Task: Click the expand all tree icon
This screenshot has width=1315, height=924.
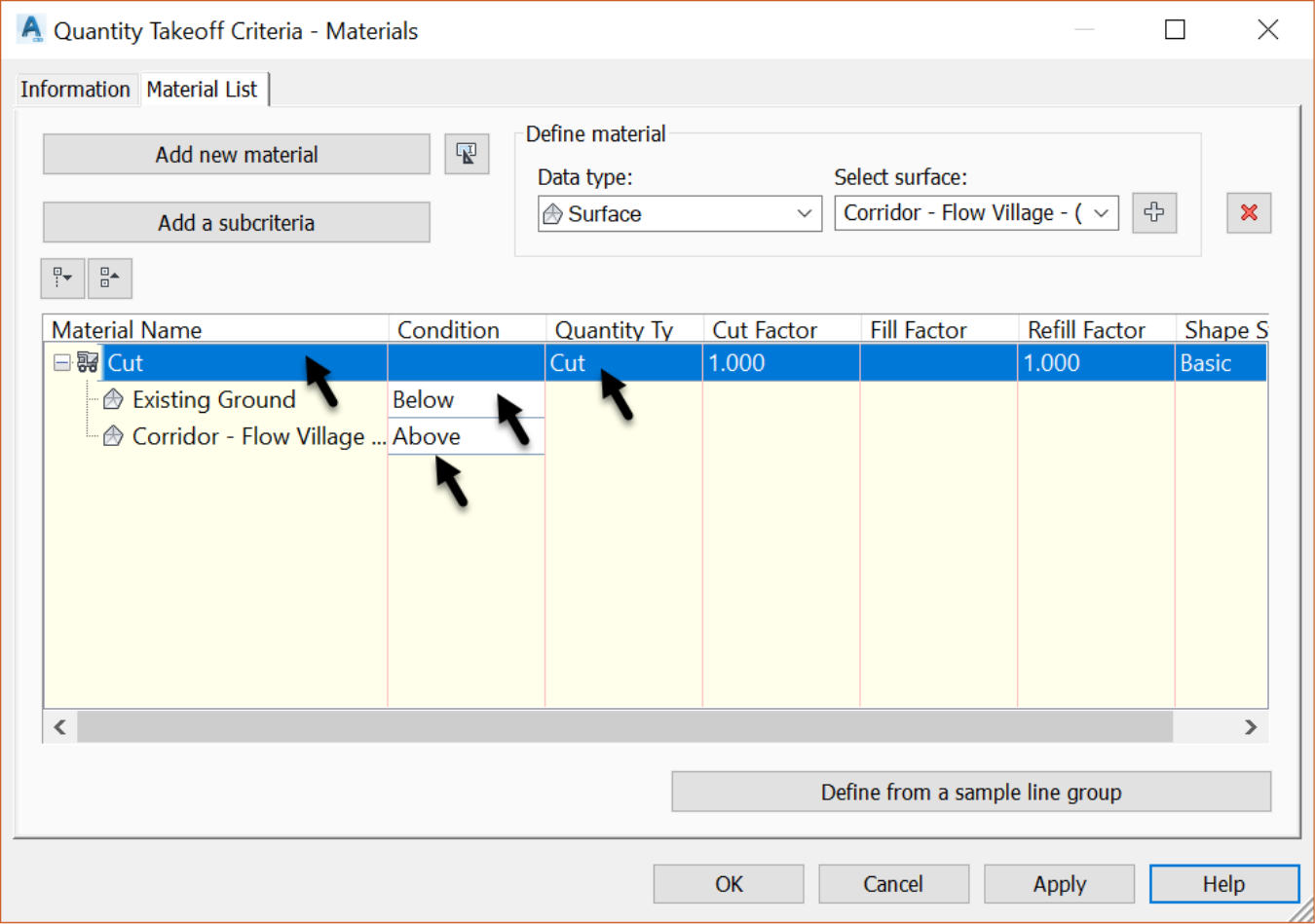Action: (x=62, y=278)
